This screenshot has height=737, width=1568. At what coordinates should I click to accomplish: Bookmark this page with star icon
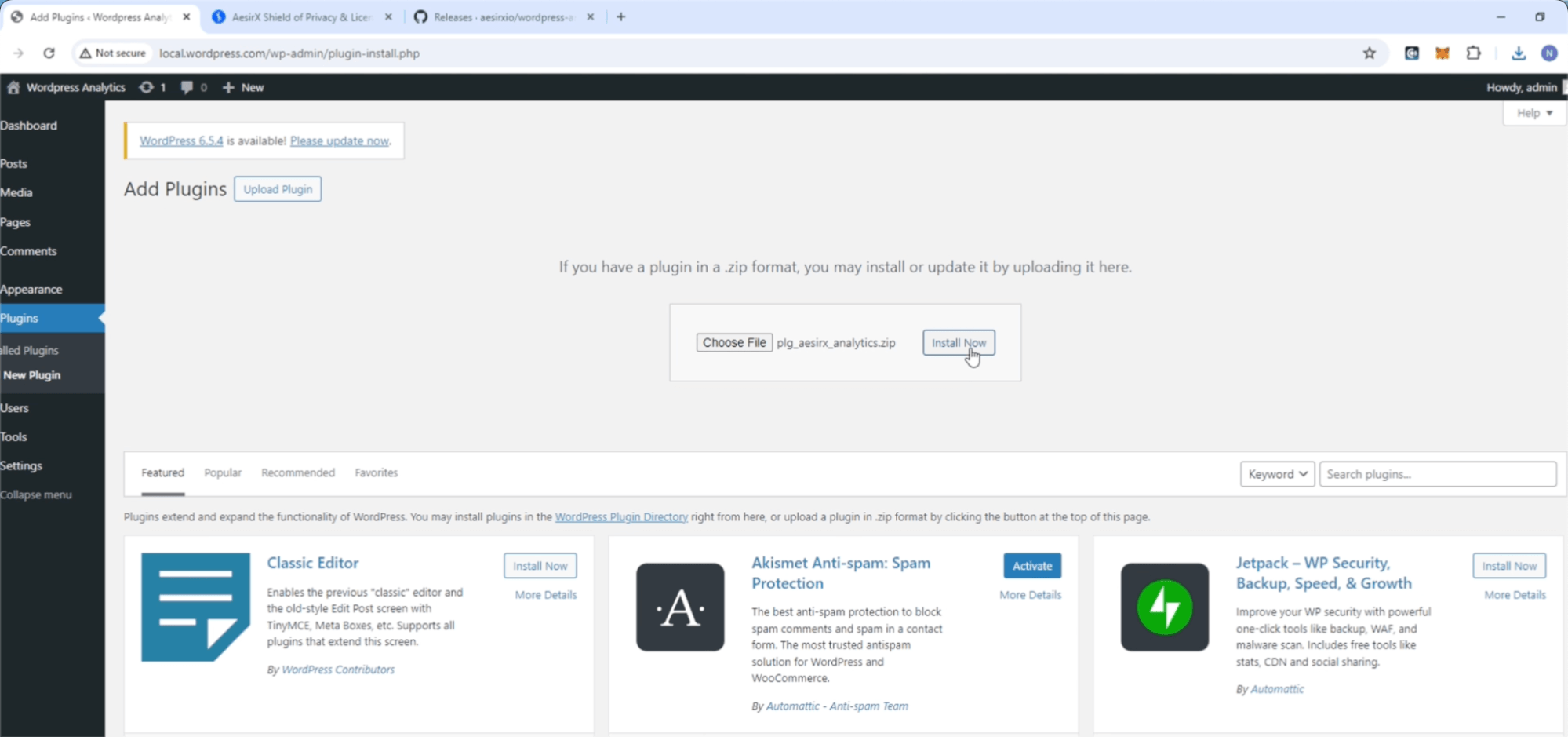(1369, 53)
